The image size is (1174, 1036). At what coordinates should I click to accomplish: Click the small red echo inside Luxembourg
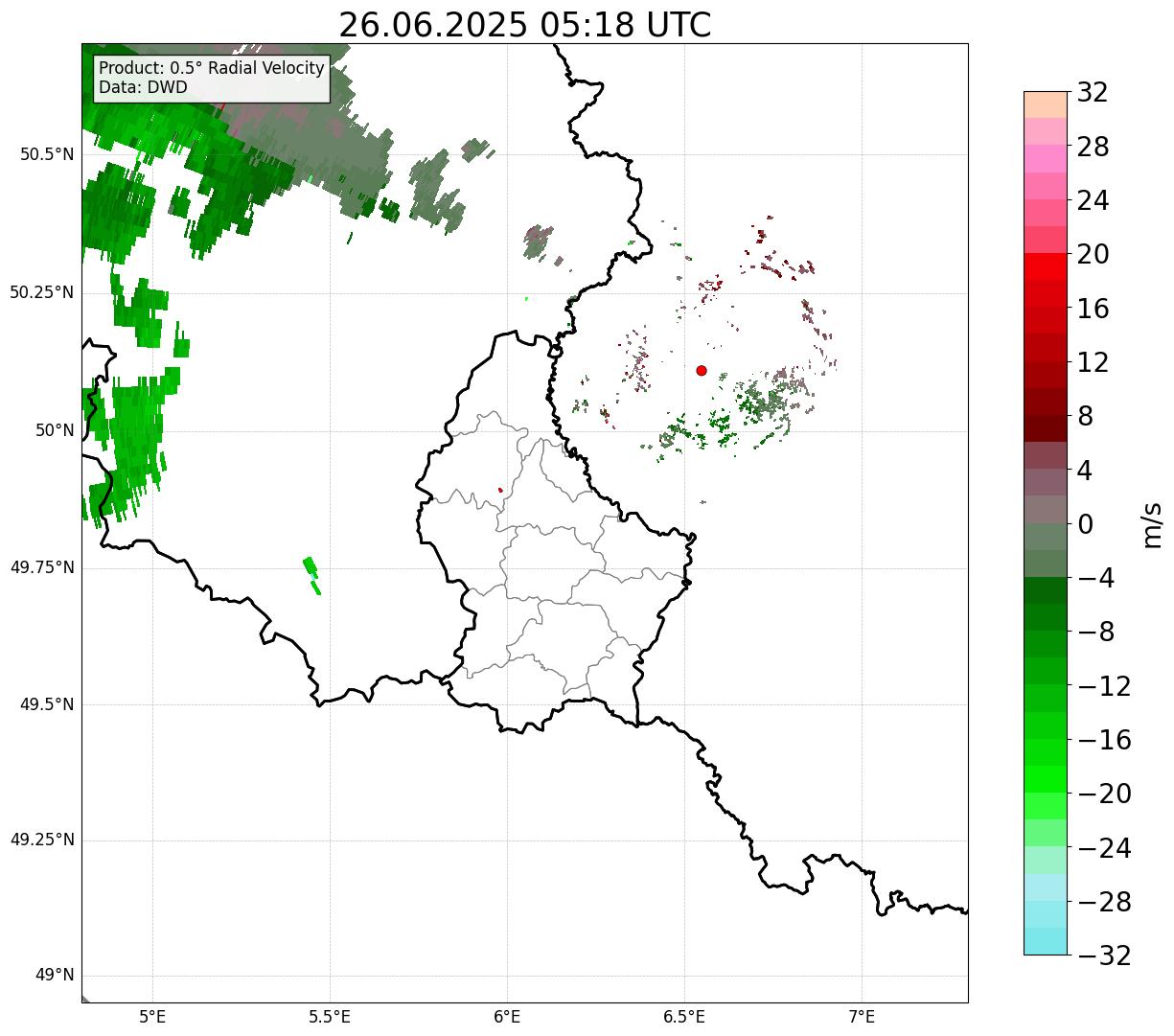click(x=500, y=490)
